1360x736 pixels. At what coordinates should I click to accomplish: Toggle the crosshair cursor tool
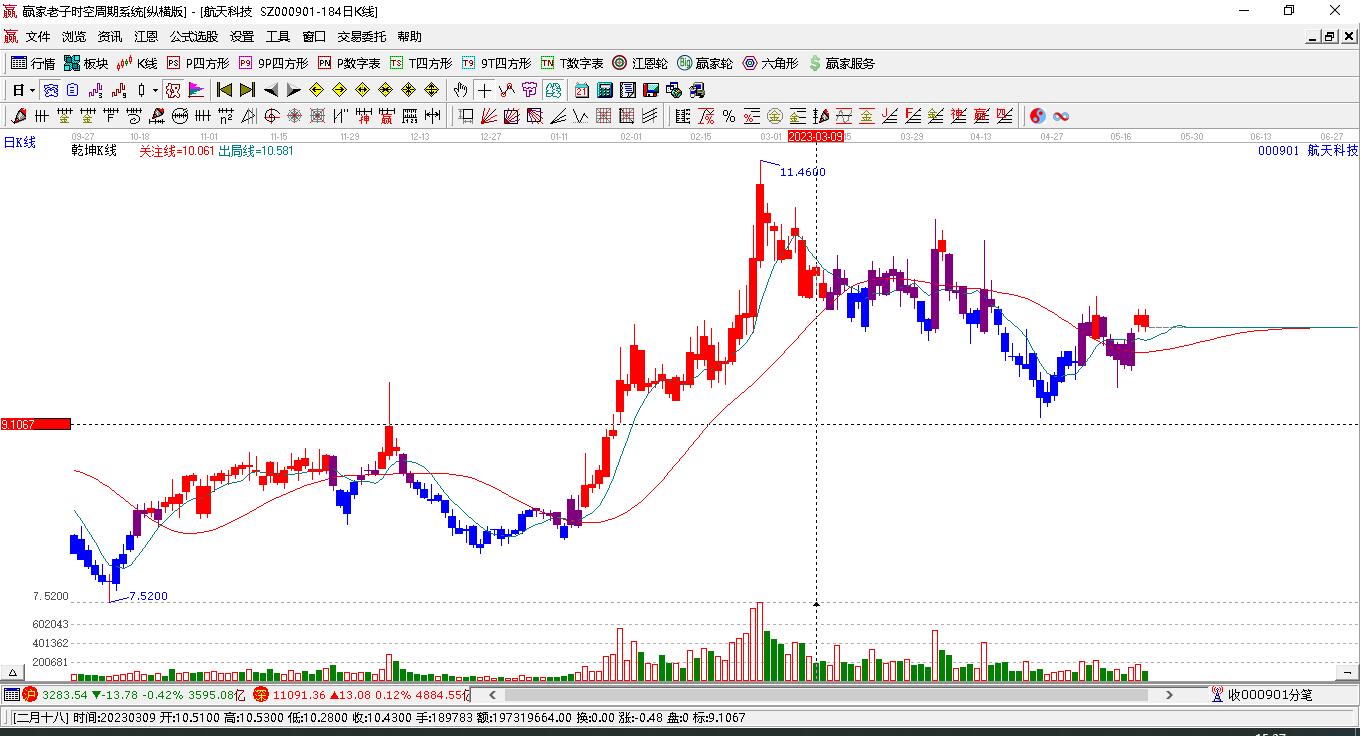[484, 90]
